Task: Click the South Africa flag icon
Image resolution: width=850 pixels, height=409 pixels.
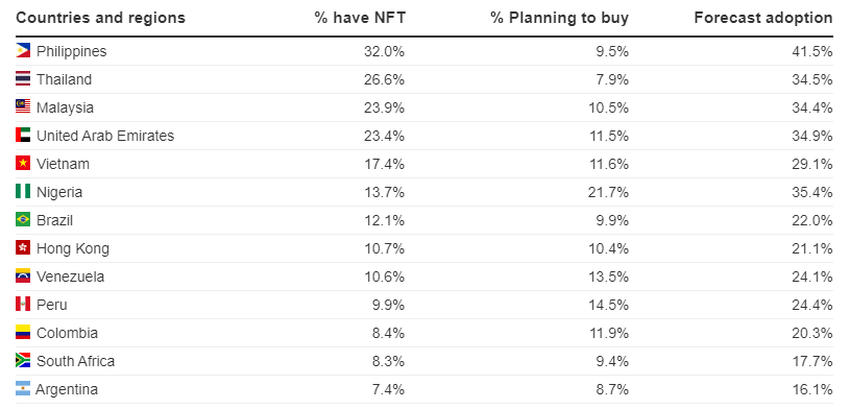Action: pos(23,360)
